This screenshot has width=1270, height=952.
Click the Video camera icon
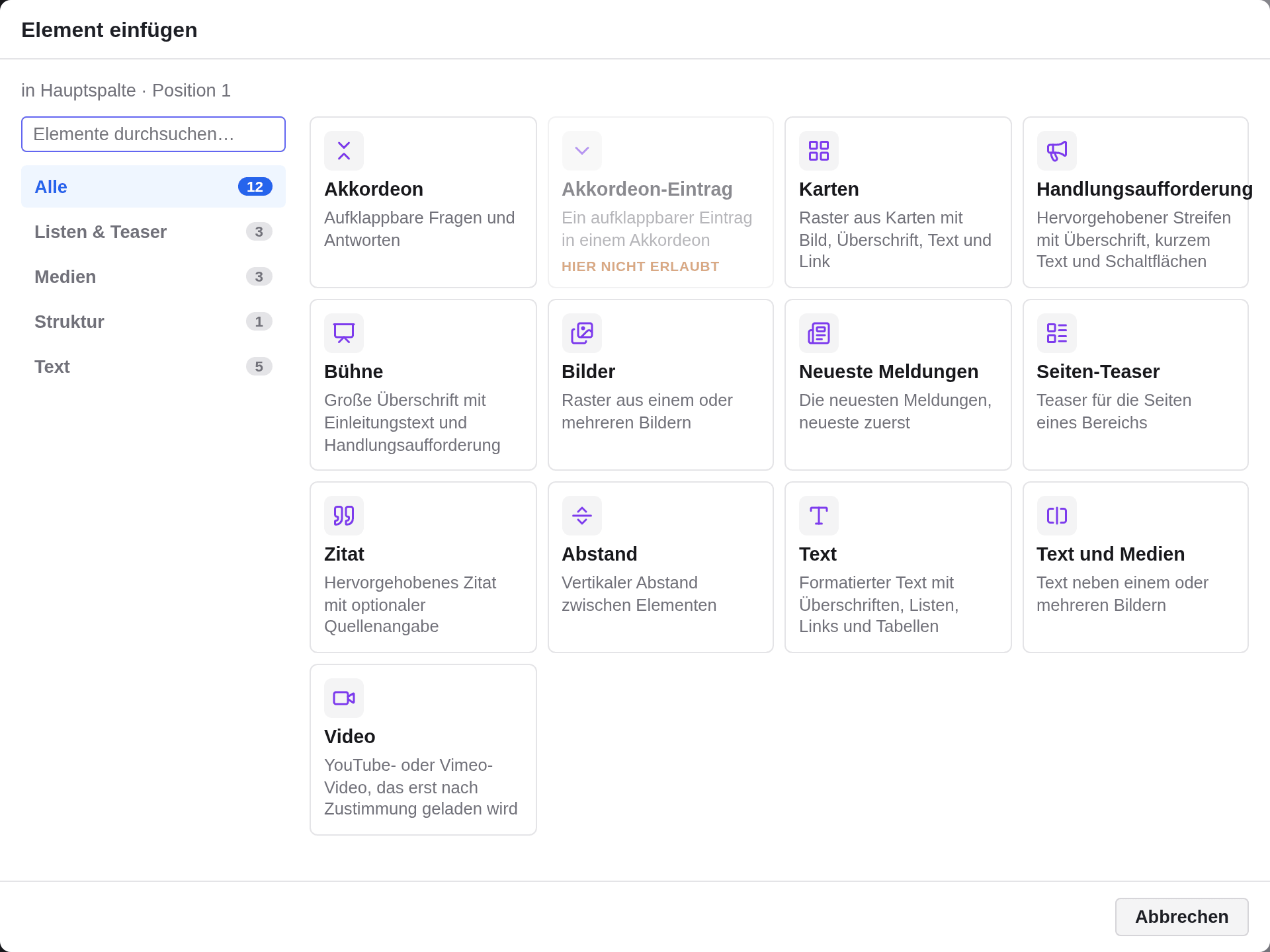tap(344, 698)
